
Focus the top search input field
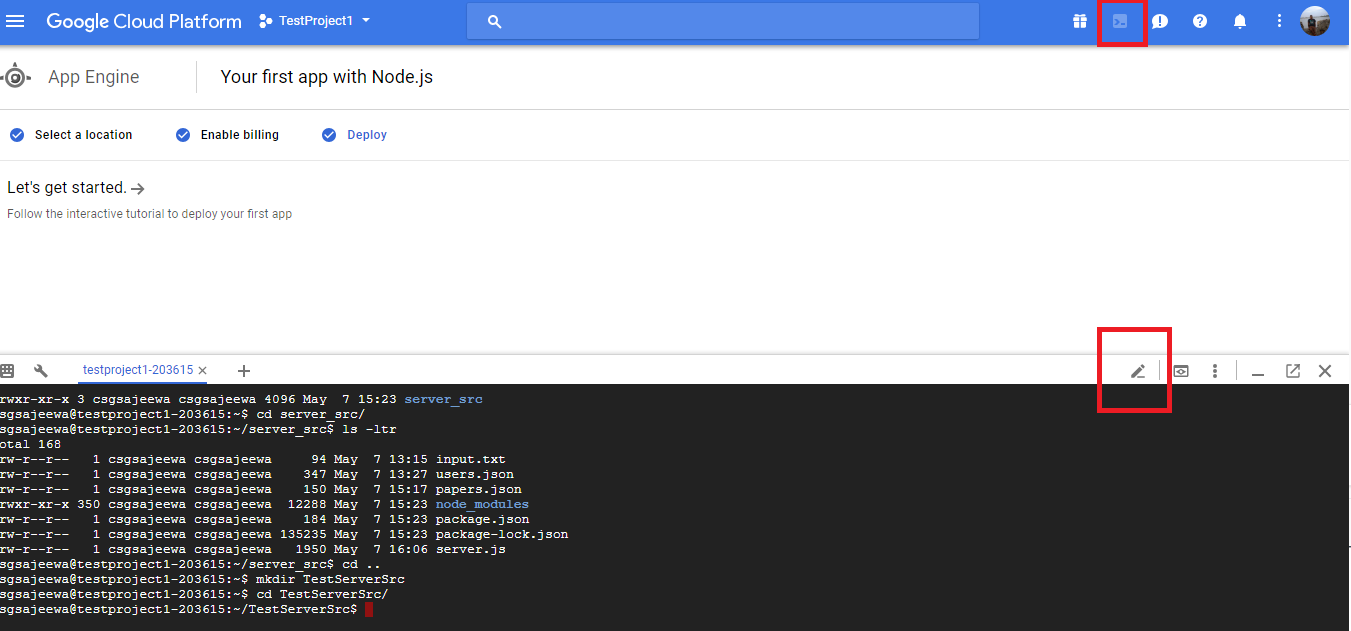coord(722,21)
